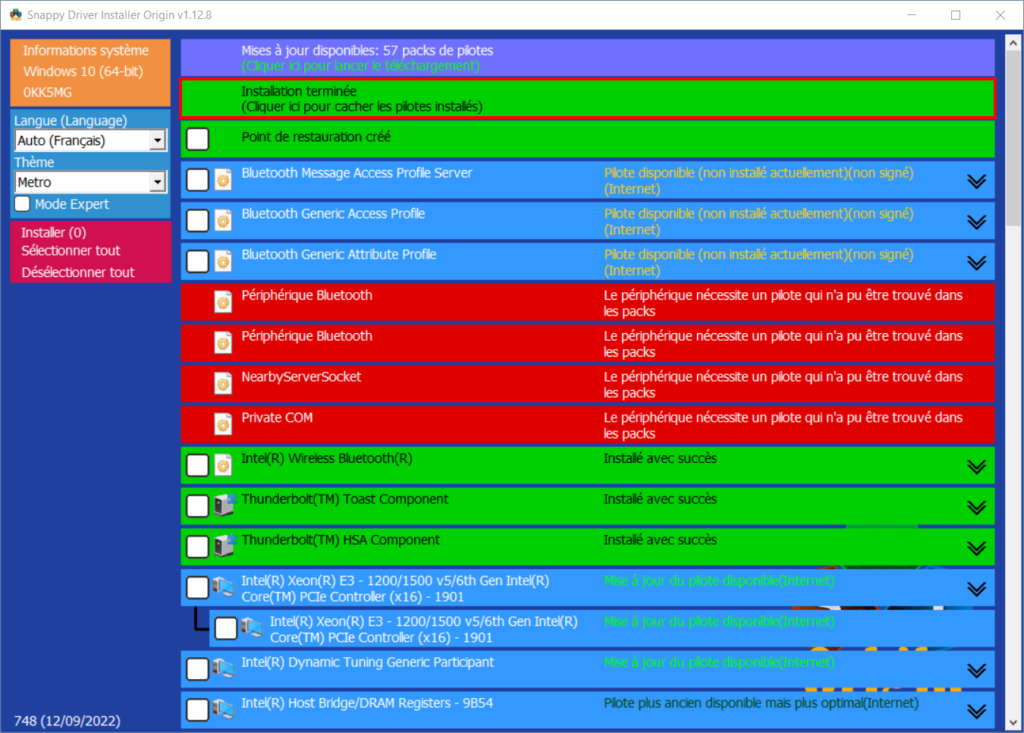Expand Thunderbolt(TM) Toast Component row chevron
The height and width of the screenshot is (733, 1024).
976,508
